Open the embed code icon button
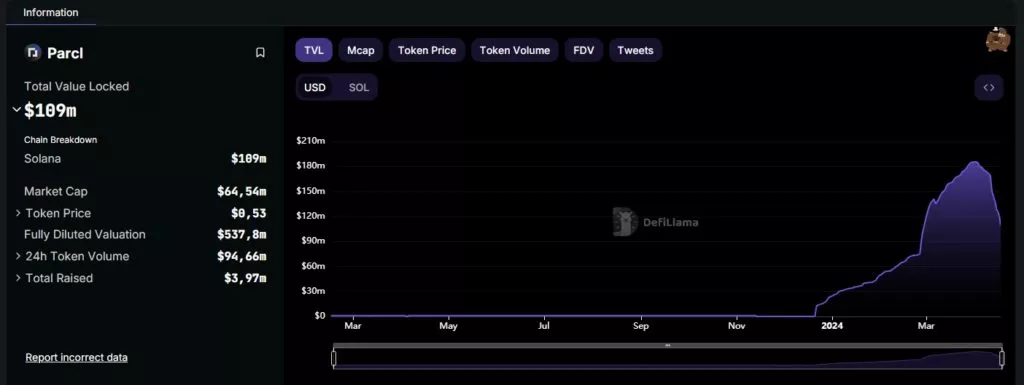The width and height of the screenshot is (1024, 385). [989, 87]
